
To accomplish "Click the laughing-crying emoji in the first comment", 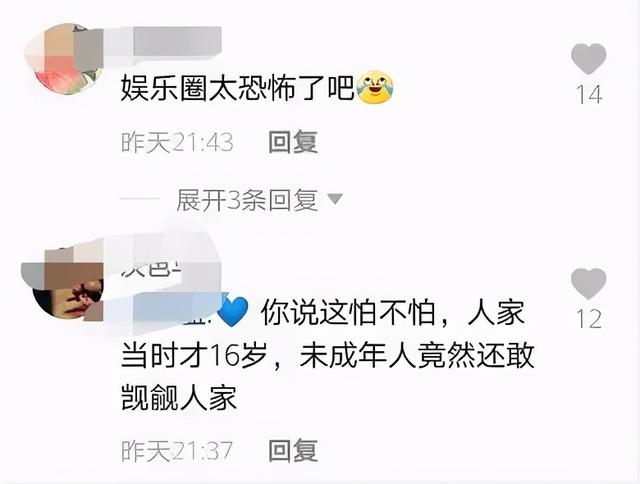I will [x=376, y=87].
